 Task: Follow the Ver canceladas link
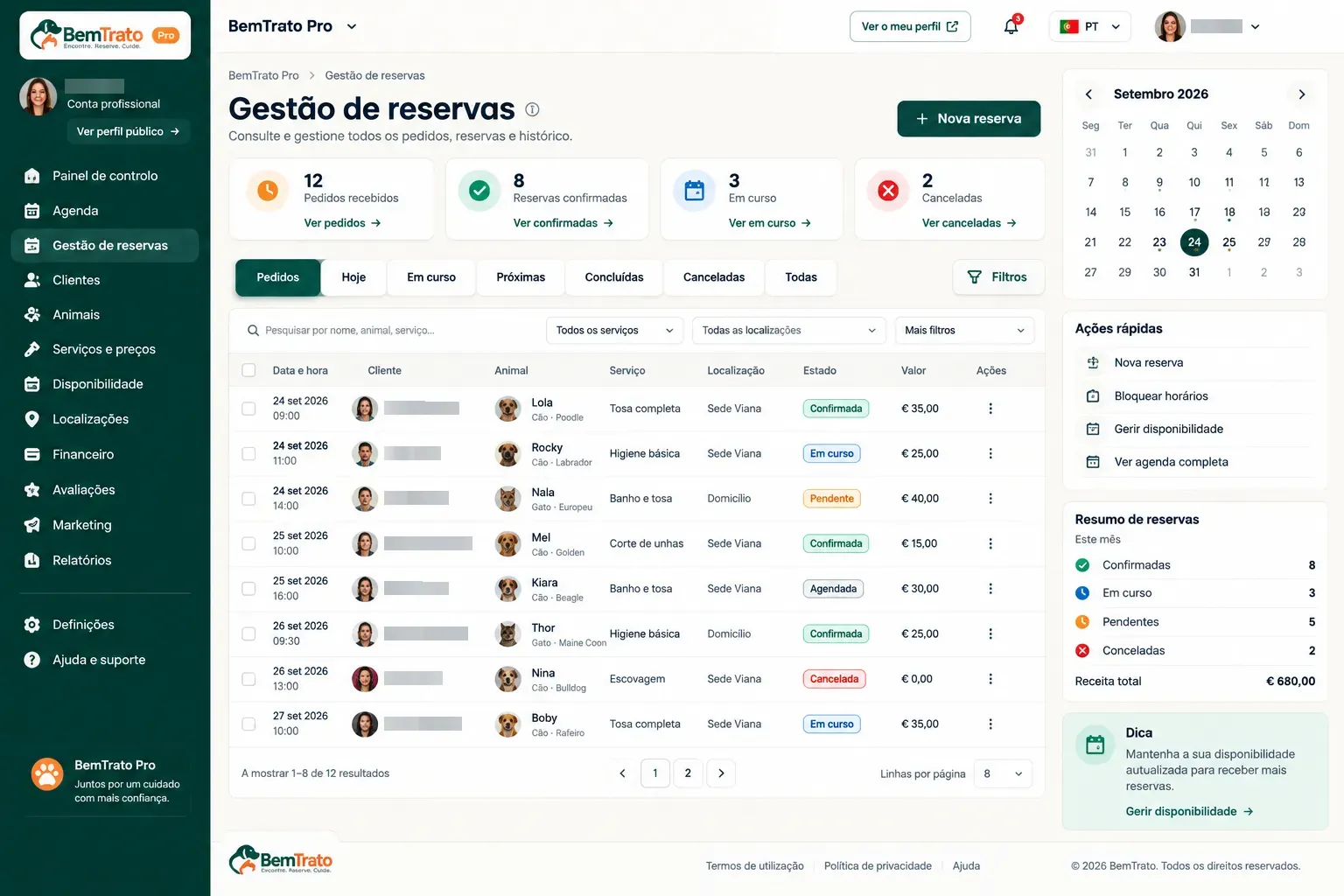(969, 223)
